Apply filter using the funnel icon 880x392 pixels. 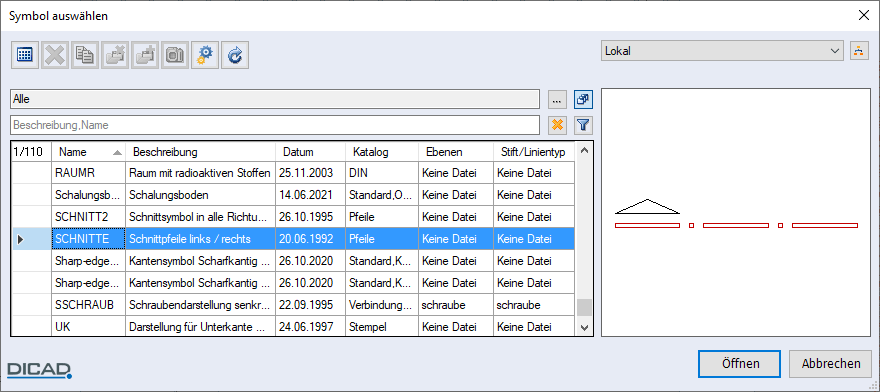point(584,125)
